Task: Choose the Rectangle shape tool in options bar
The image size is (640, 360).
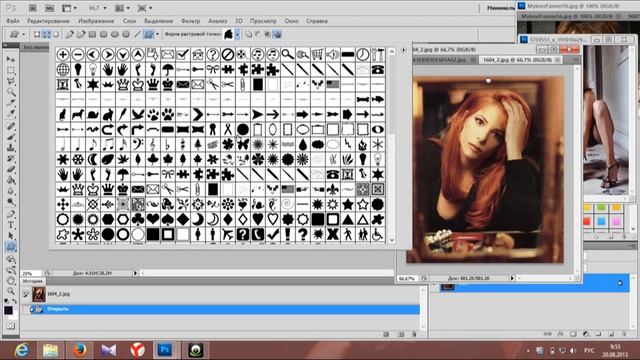Action: 93,34
